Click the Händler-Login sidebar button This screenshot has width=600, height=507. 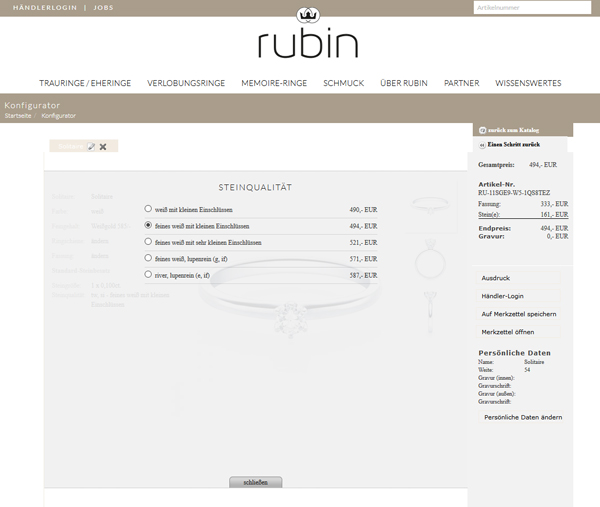518,296
